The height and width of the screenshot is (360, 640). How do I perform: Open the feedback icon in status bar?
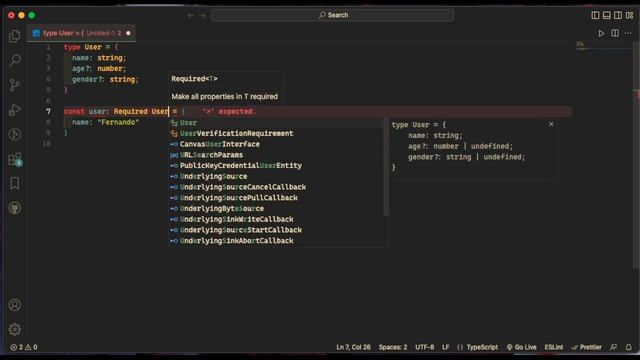coord(613,347)
